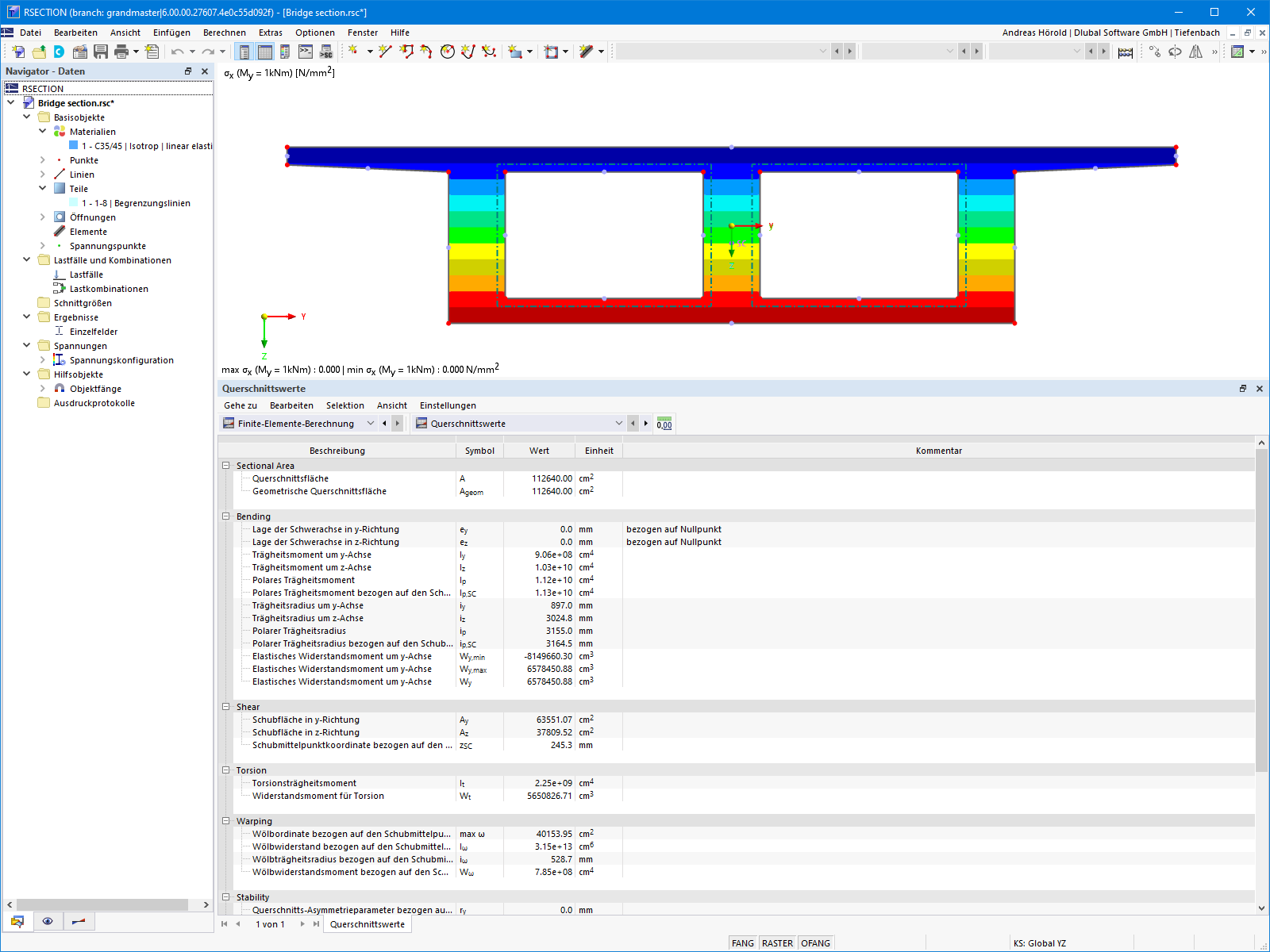Open table Selektion menu
The image size is (1270, 952).
pyautogui.click(x=345, y=405)
